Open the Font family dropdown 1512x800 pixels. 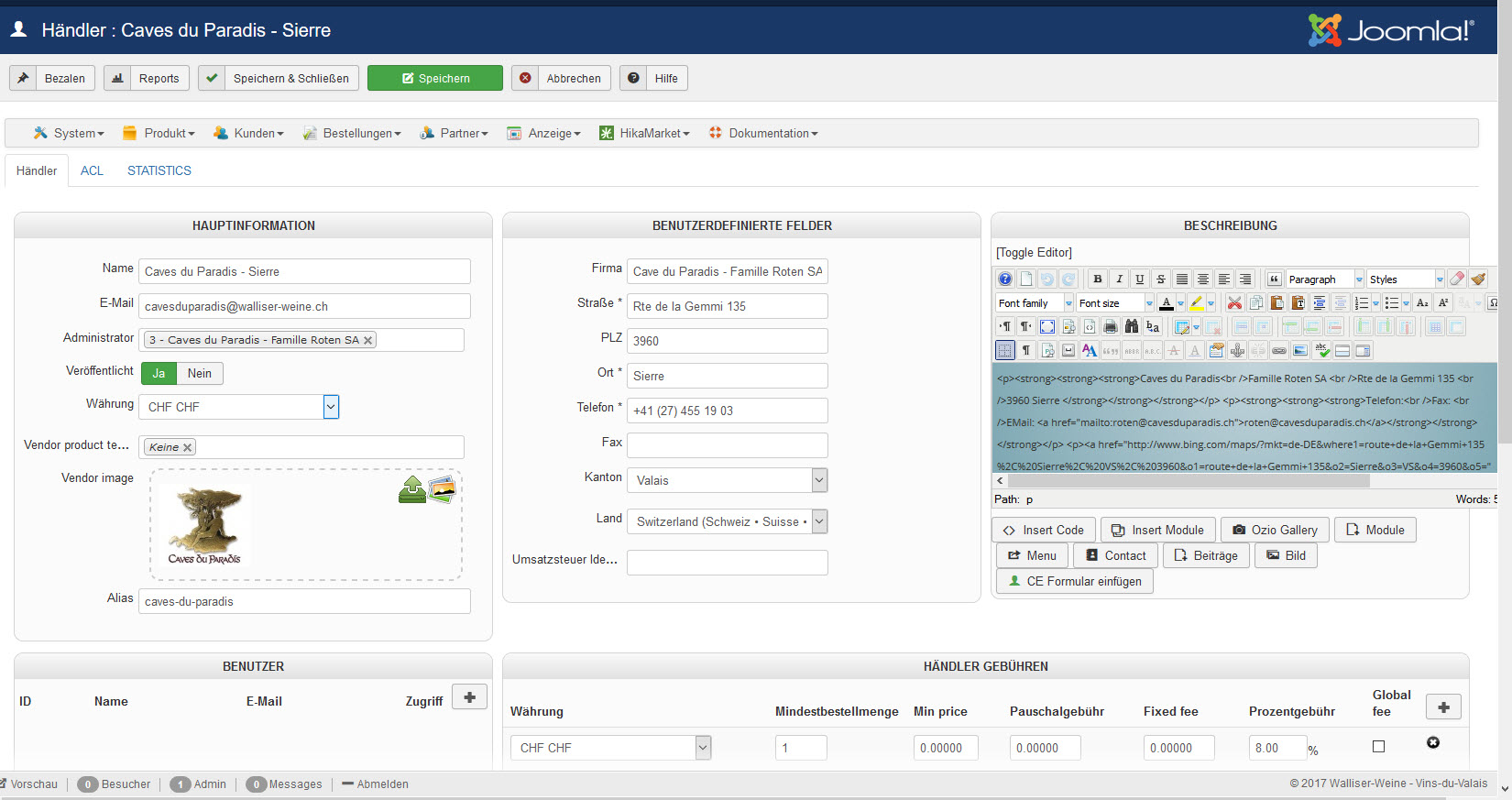(x=1035, y=302)
